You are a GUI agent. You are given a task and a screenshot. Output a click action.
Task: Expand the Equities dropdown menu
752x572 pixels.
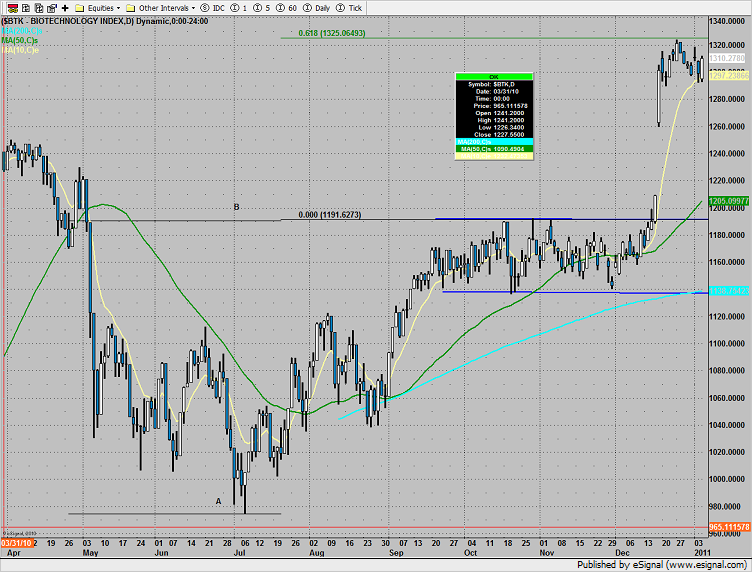click(120, 6)
